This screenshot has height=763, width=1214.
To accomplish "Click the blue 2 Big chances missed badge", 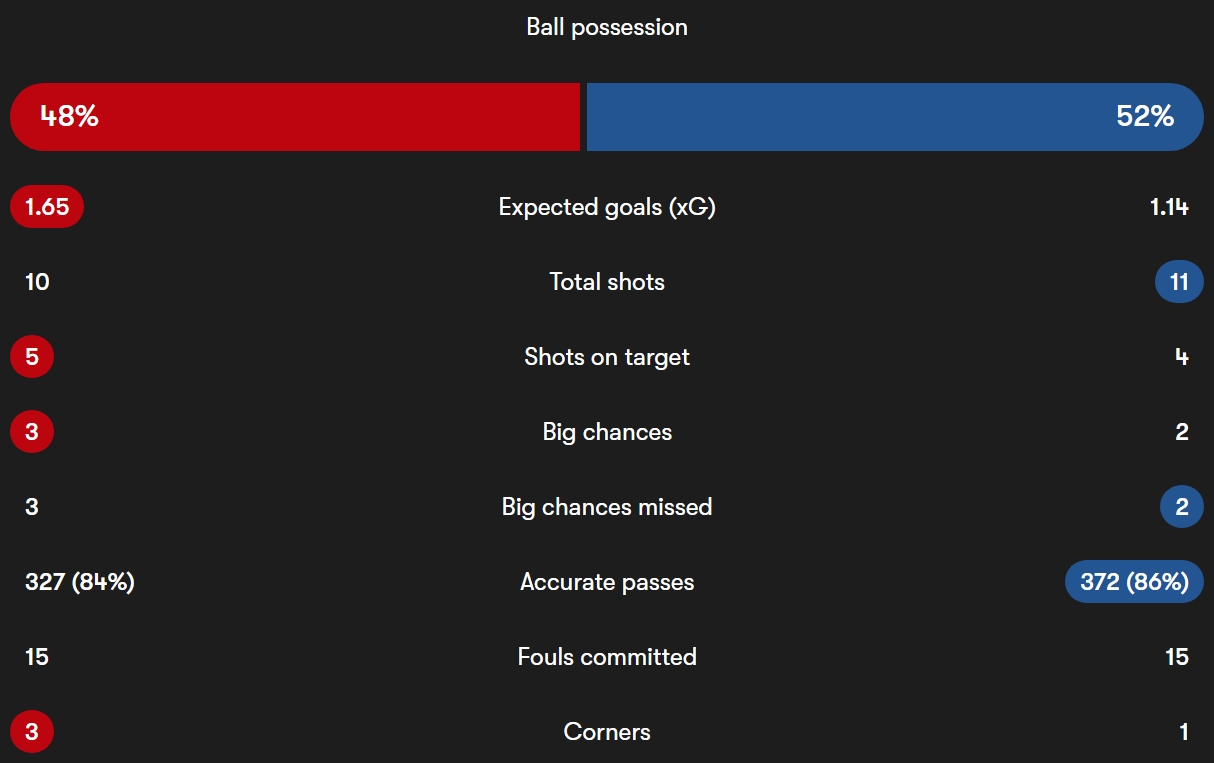I will [x=1182, y=507].
